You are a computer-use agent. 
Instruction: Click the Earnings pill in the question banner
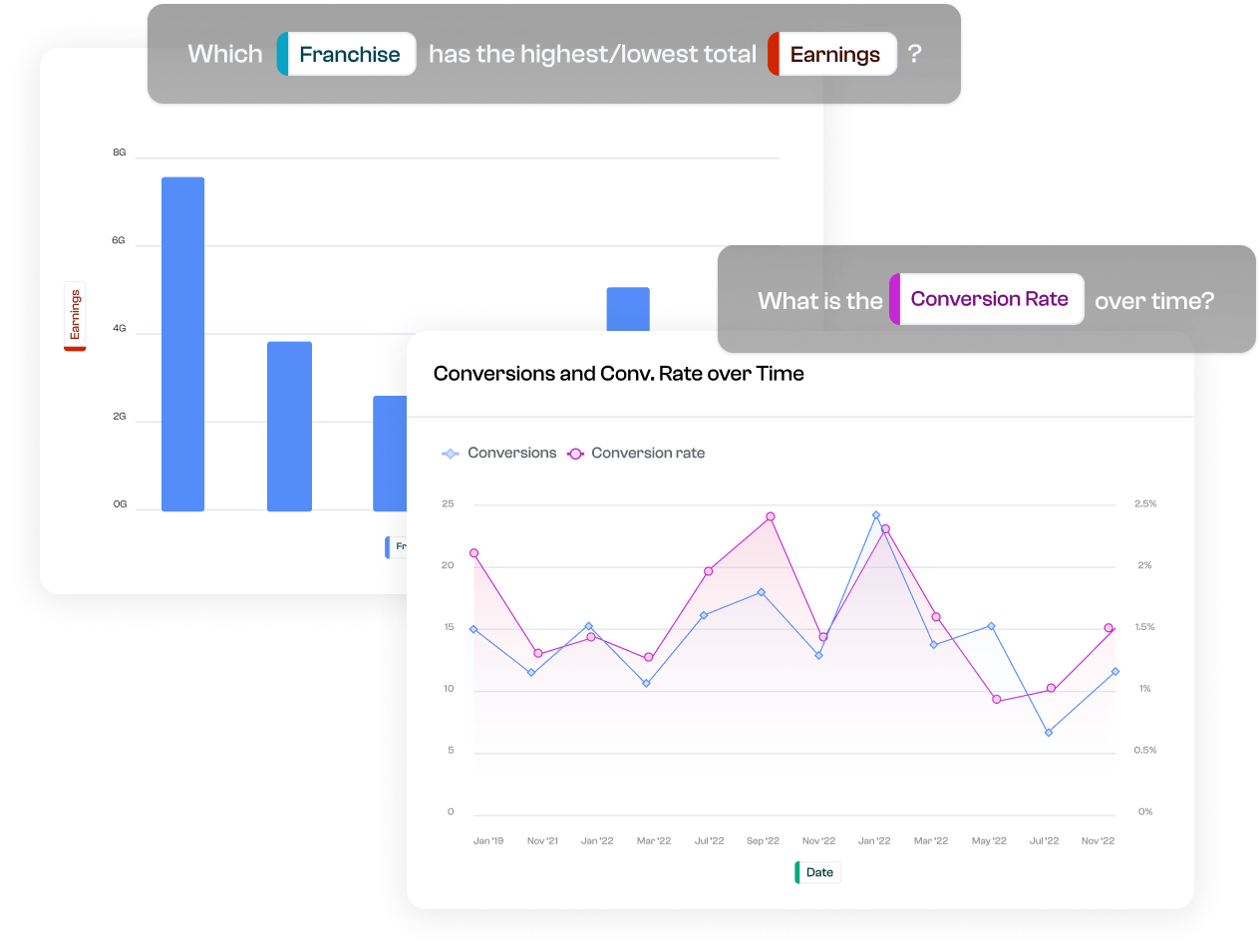[835, 54]
